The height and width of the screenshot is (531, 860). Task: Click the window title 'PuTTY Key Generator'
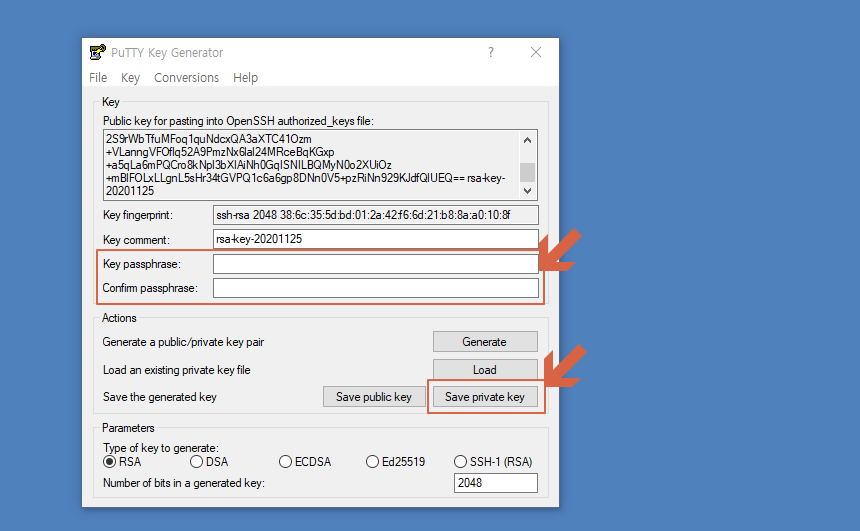tap(167, 53)
